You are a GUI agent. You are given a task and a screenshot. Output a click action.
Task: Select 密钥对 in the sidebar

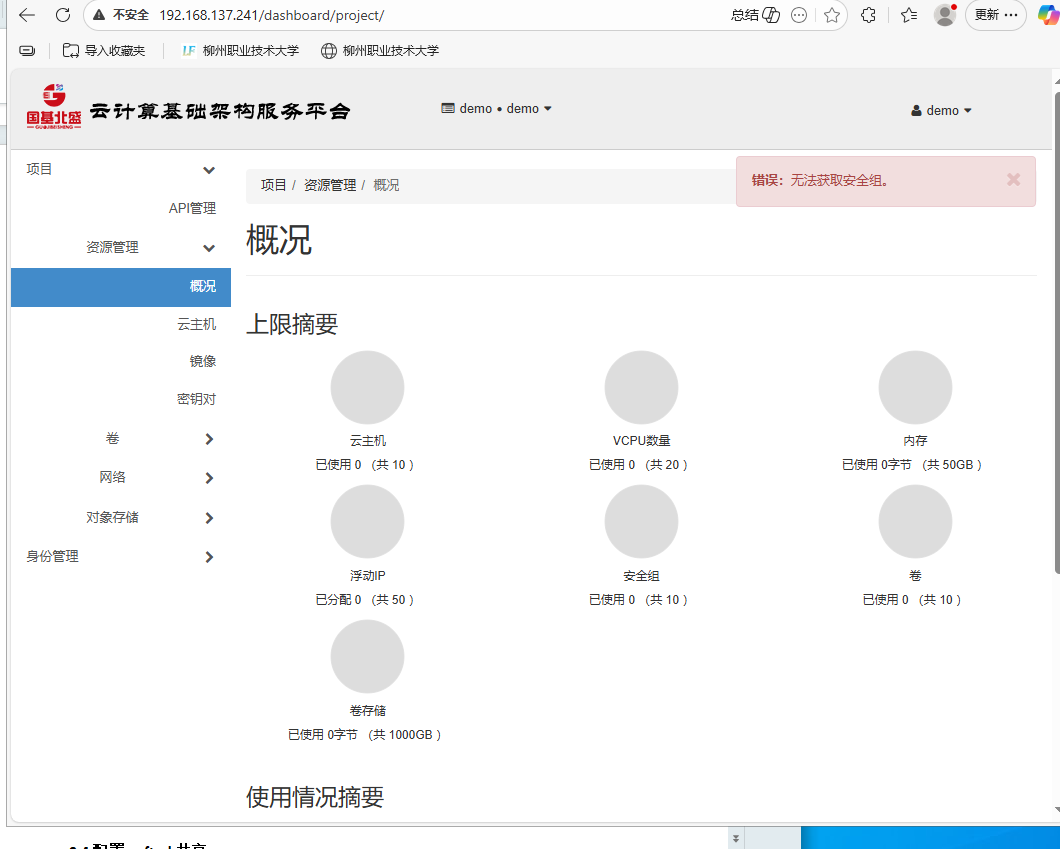click(195, 398)
